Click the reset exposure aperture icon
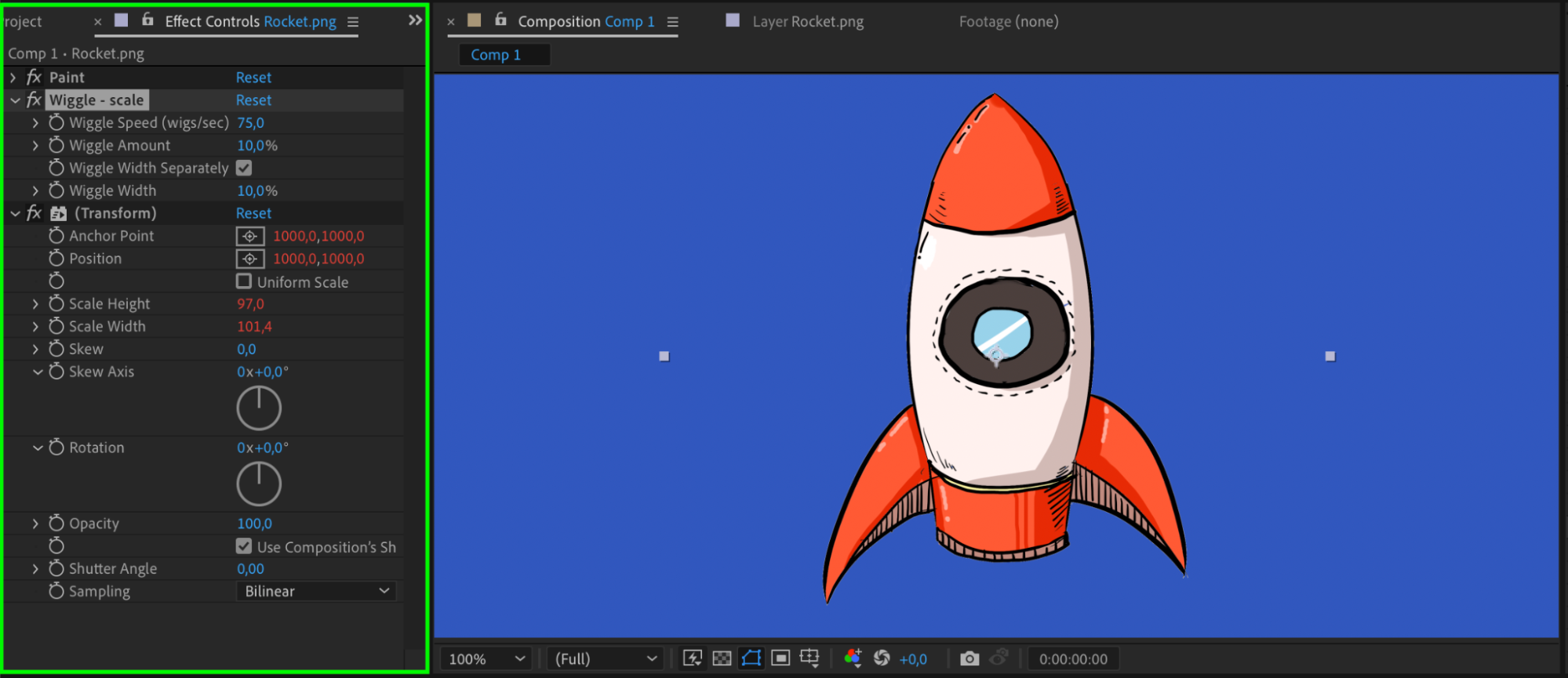 882,658
